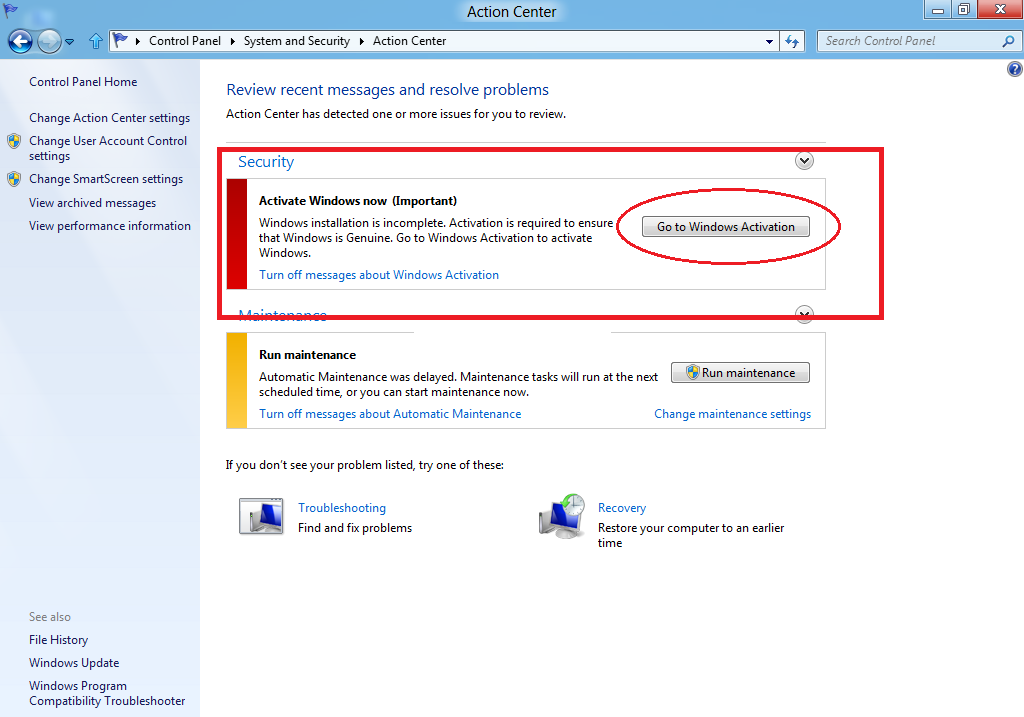Maximize the Action Center window
The width and height of the screenshot is (1024, 717).
[x=963, y=9]
